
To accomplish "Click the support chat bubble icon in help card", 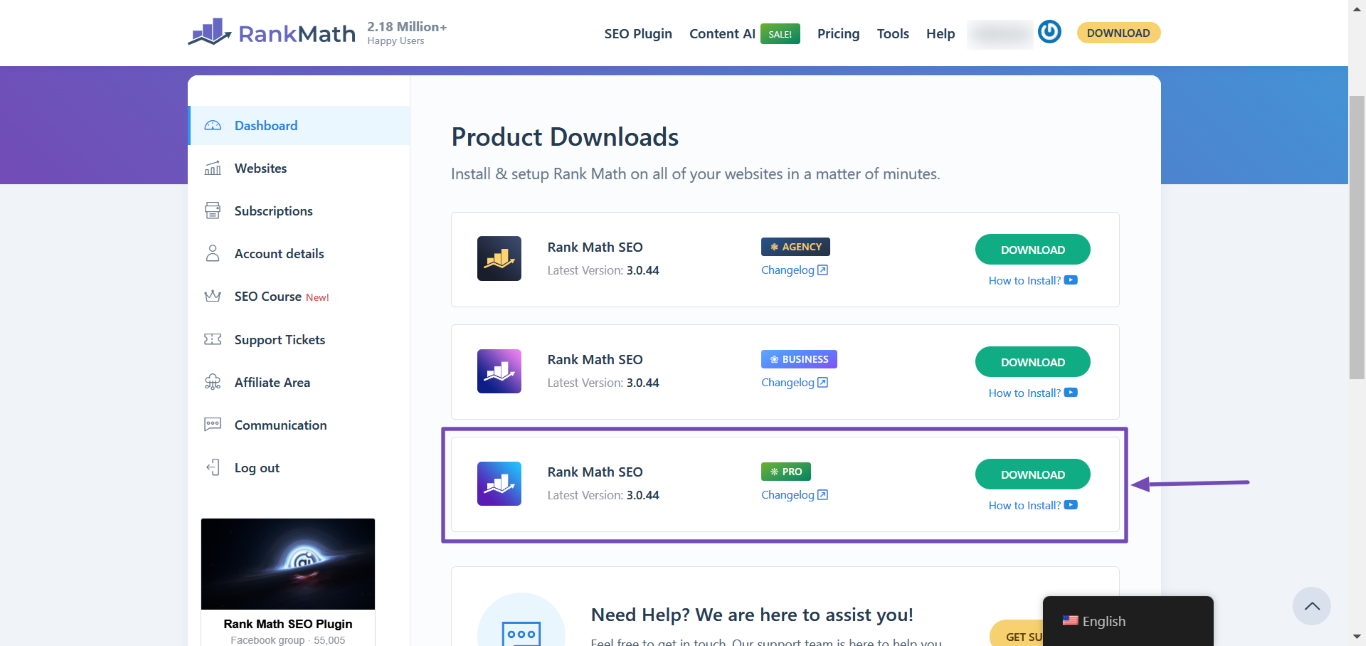I will click(521, 633).
